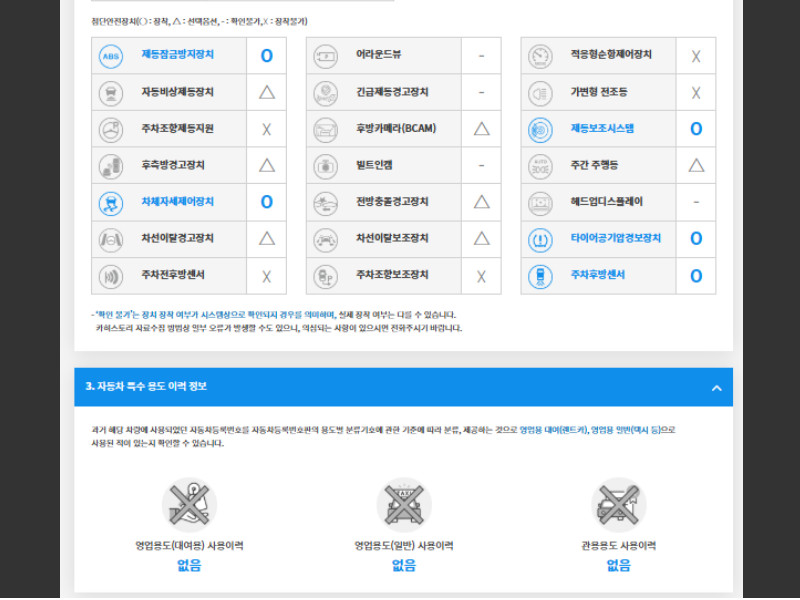
Task: Click the 차체자세제어장치 blue label
Action: [178, 201]
